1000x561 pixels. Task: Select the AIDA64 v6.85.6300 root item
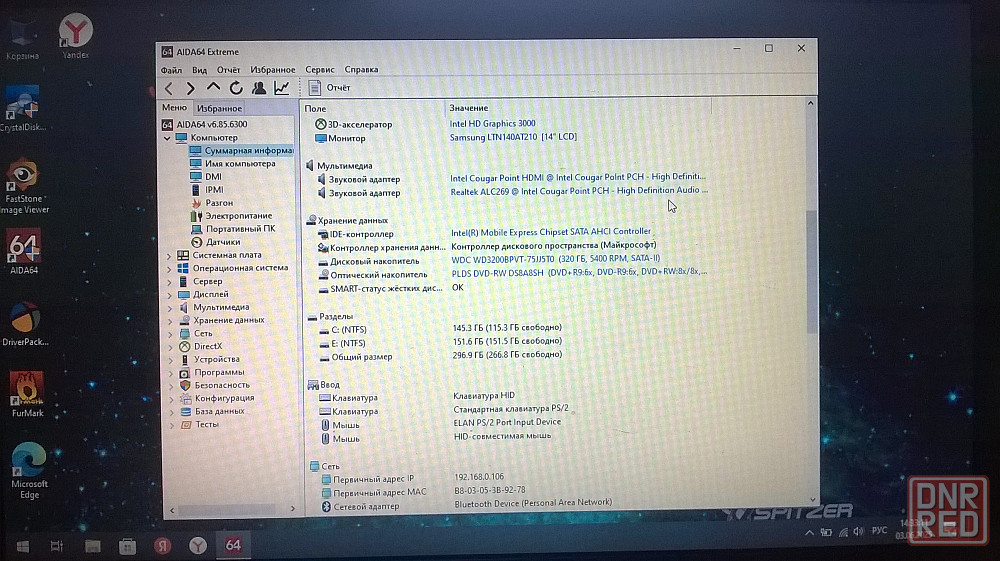[x=205, y=124]
